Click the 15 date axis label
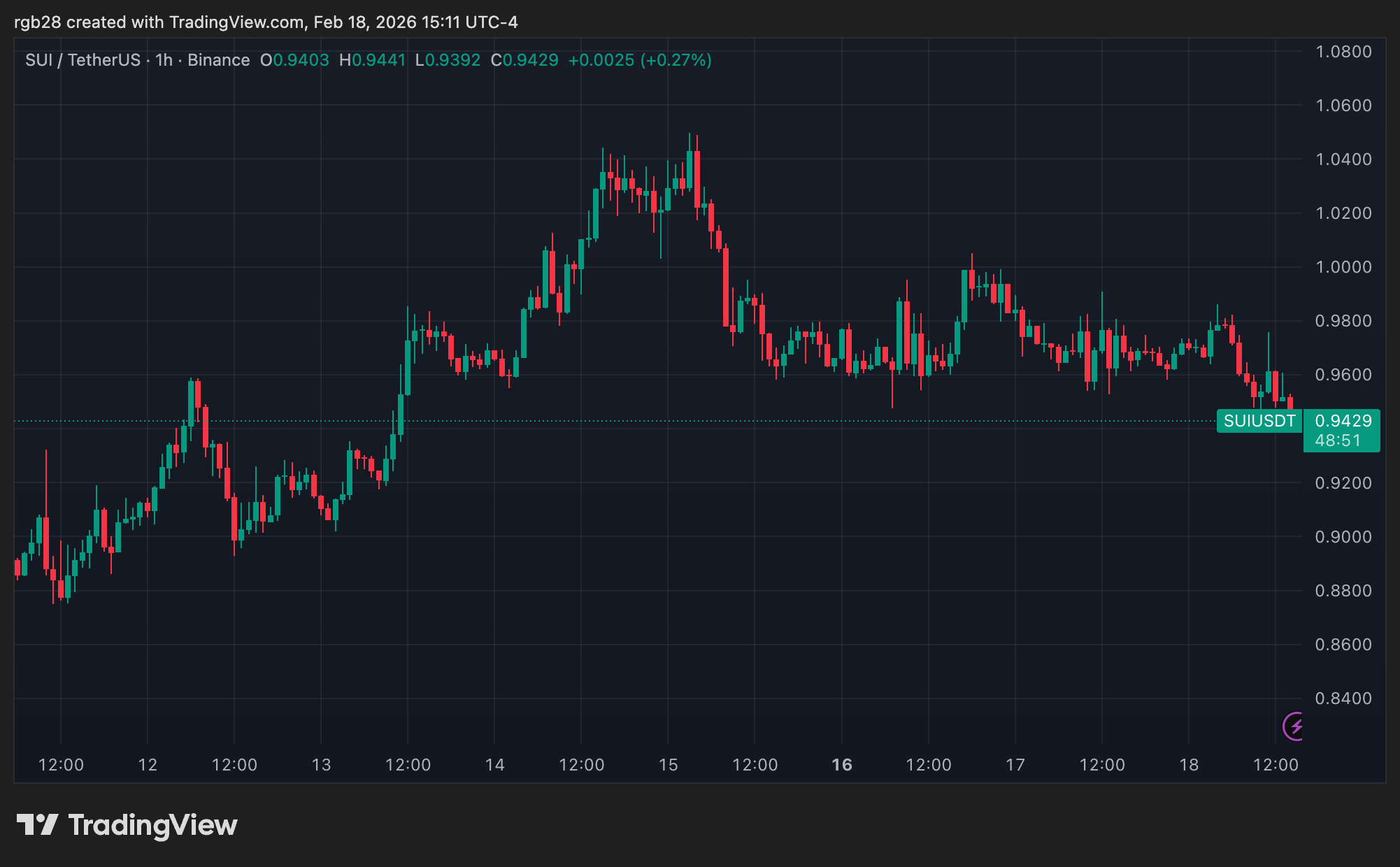 point(668,765)
